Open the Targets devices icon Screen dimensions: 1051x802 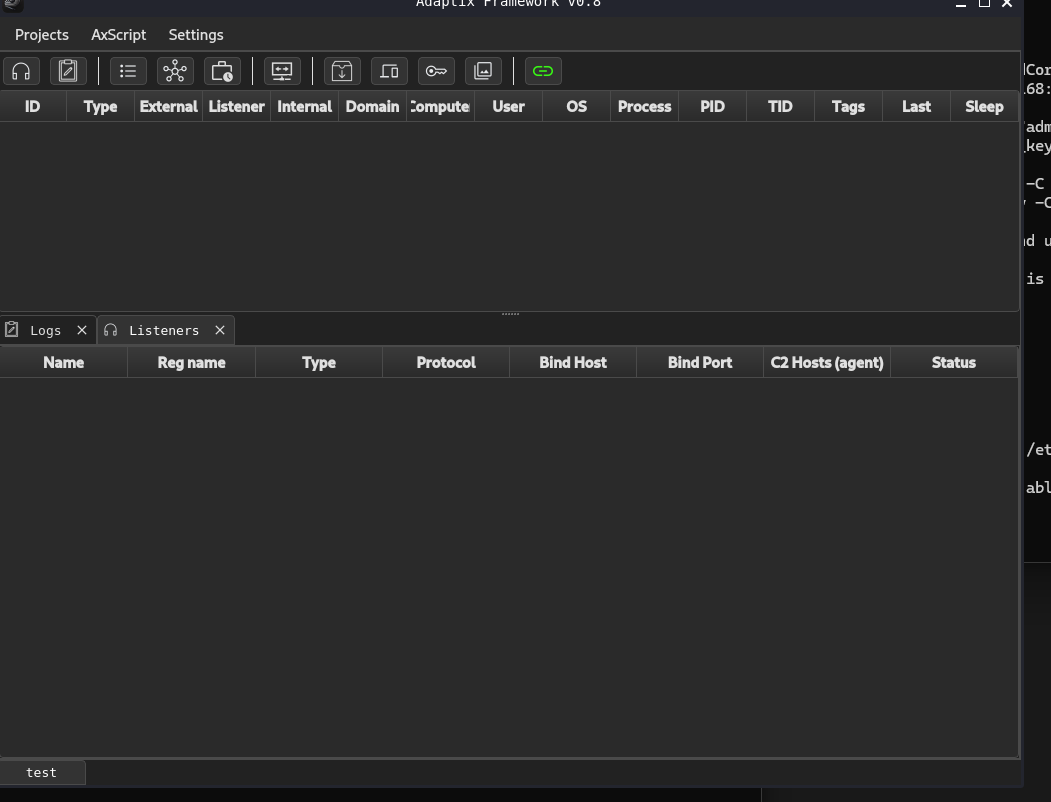click(389, 71)
